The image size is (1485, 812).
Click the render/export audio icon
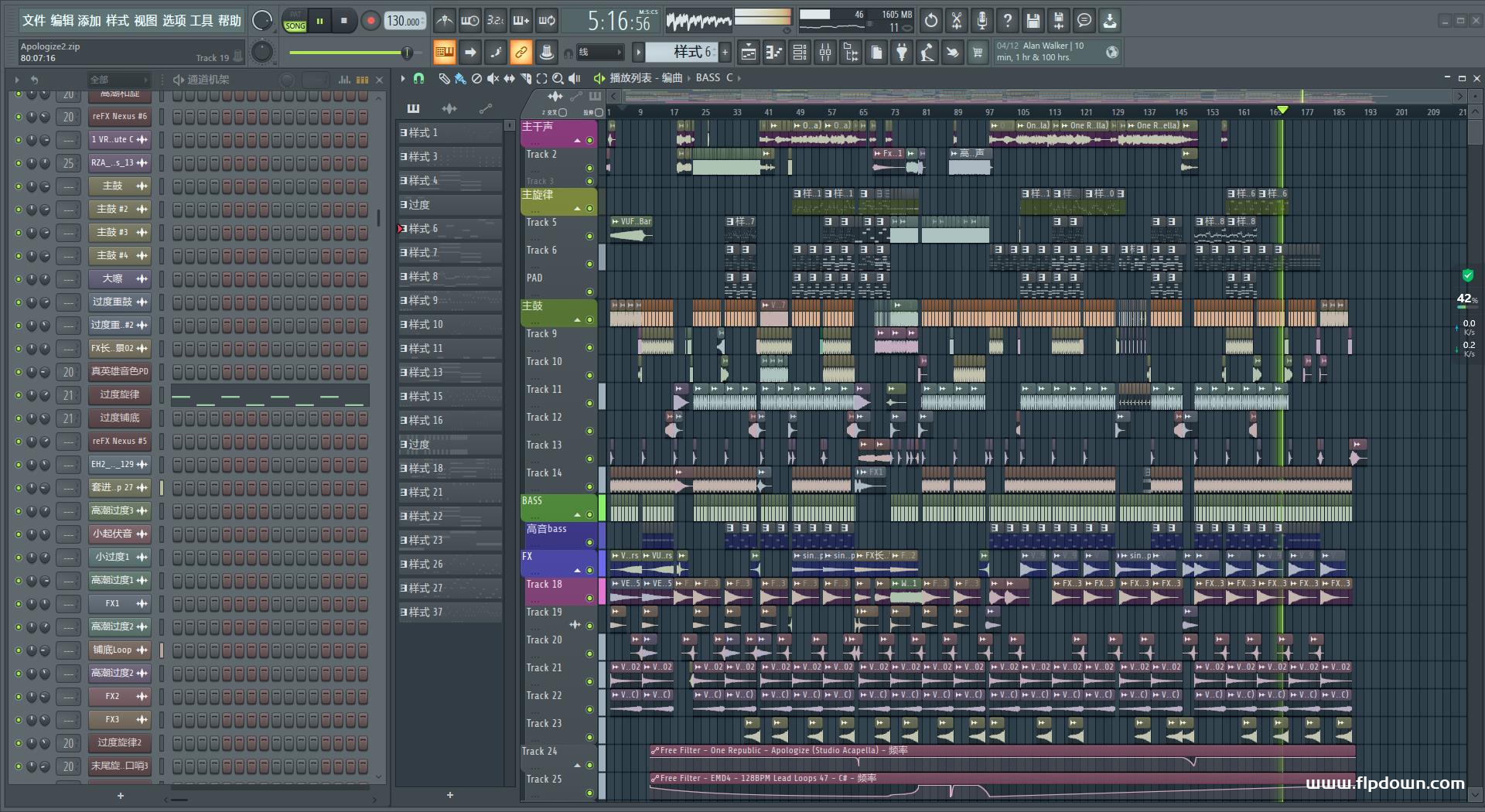[x=1059, y=21]
